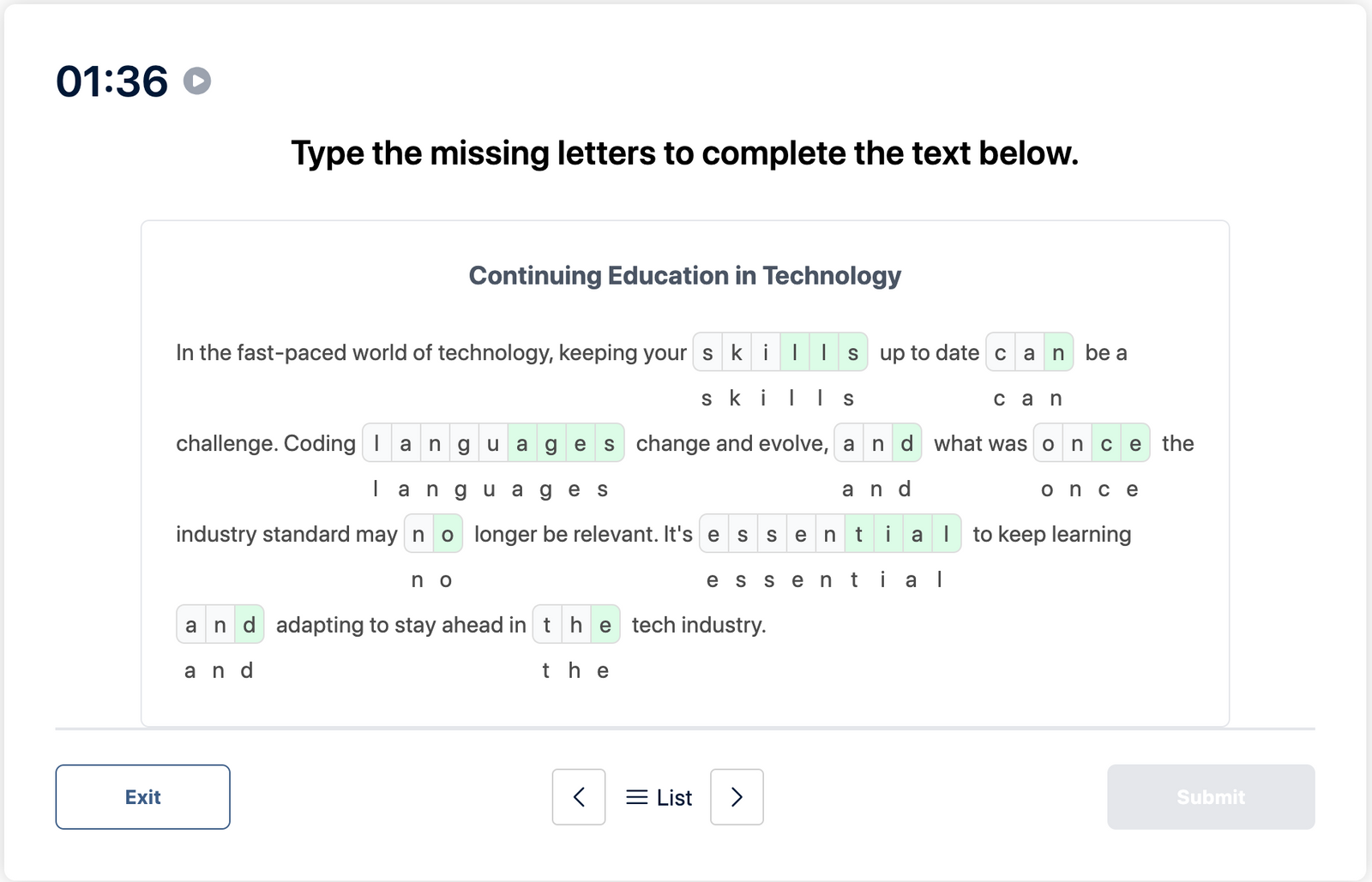Select the 'n' cell in the word 'can'
The height and width of the screenshot is (882, 1372).
[x=1060, y=351]
